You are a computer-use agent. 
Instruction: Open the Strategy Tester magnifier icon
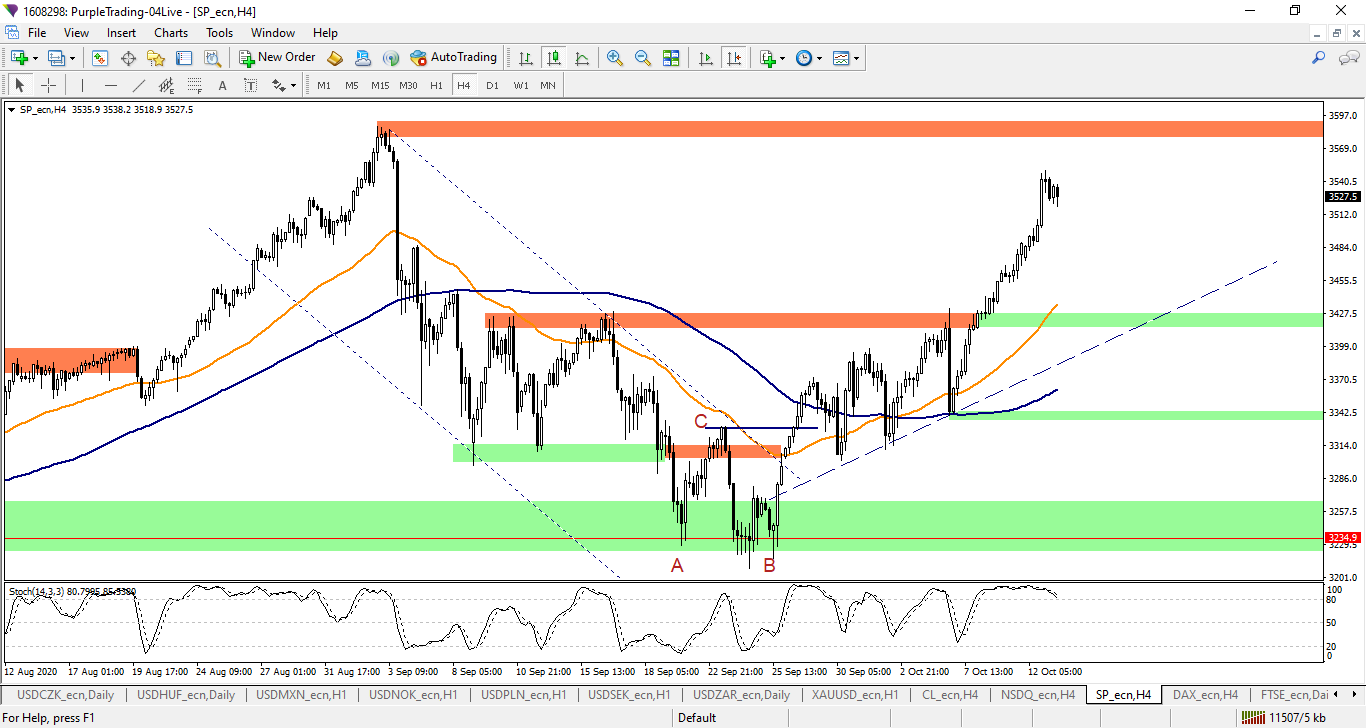click(x=212, y=58)
